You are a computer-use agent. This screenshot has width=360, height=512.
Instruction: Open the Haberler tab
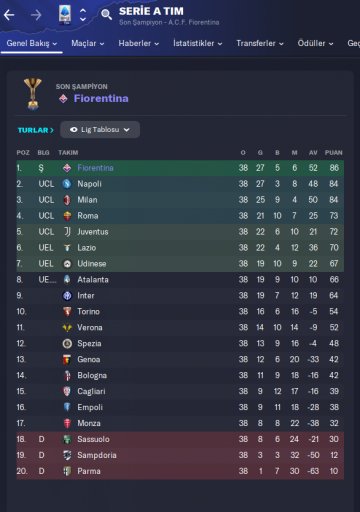139,43
